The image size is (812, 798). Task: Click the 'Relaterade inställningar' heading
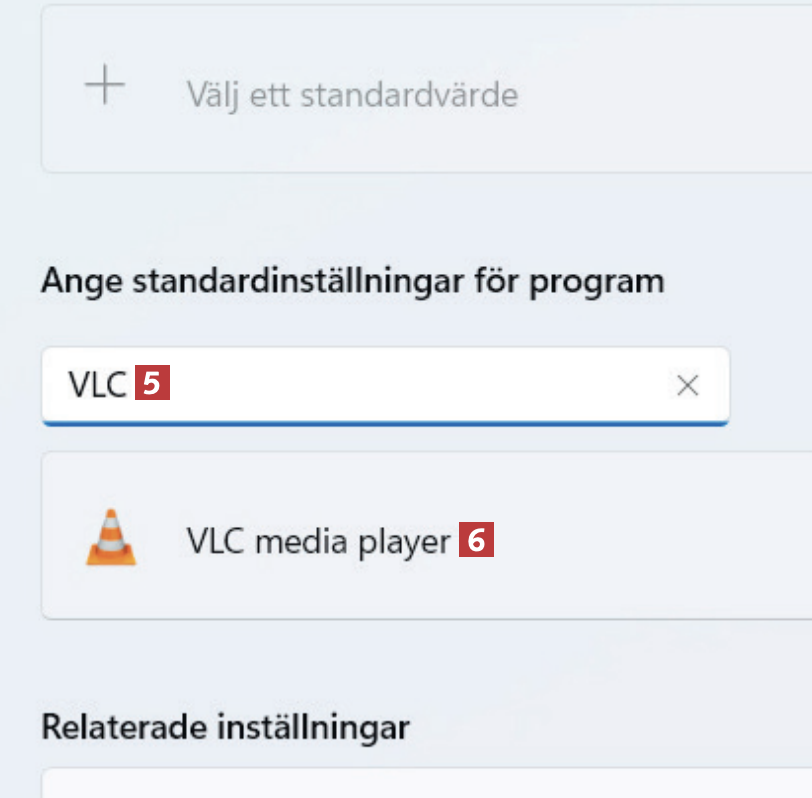tap(225, 727)
